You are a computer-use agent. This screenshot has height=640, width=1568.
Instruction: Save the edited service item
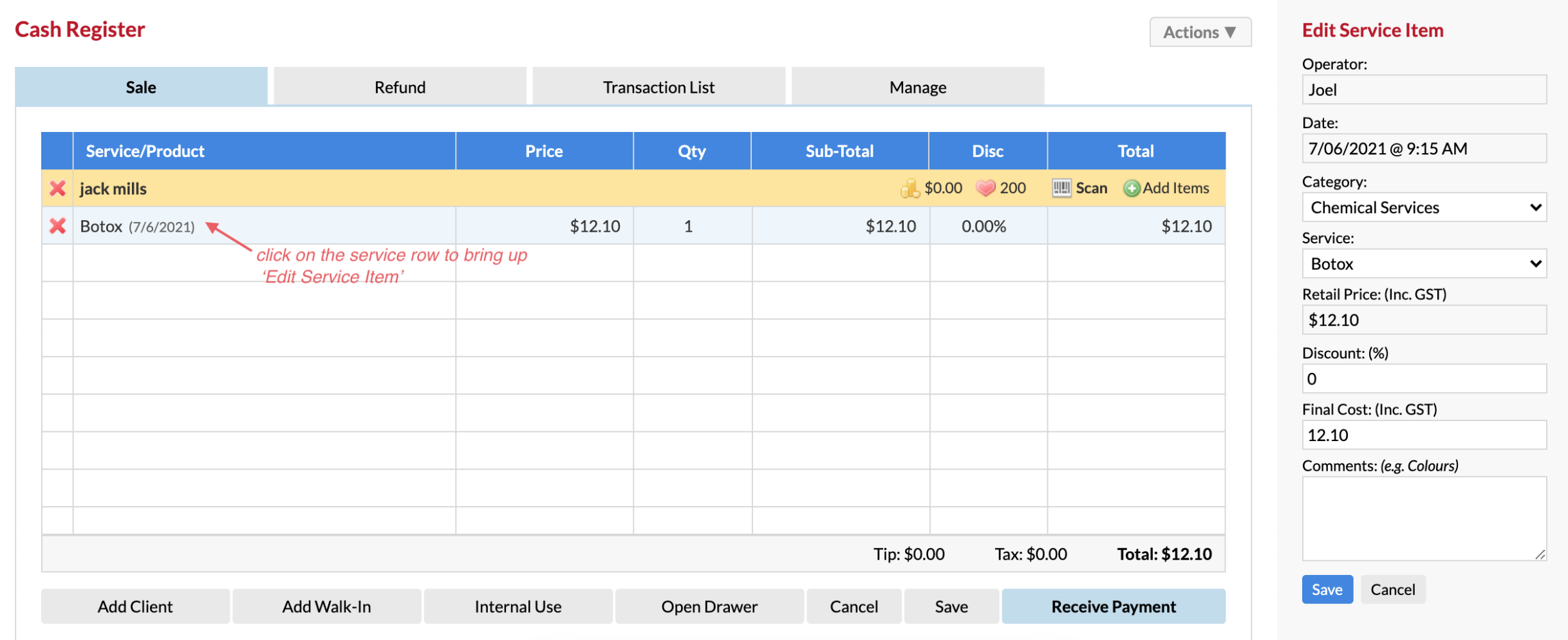tap(1327, 588)
